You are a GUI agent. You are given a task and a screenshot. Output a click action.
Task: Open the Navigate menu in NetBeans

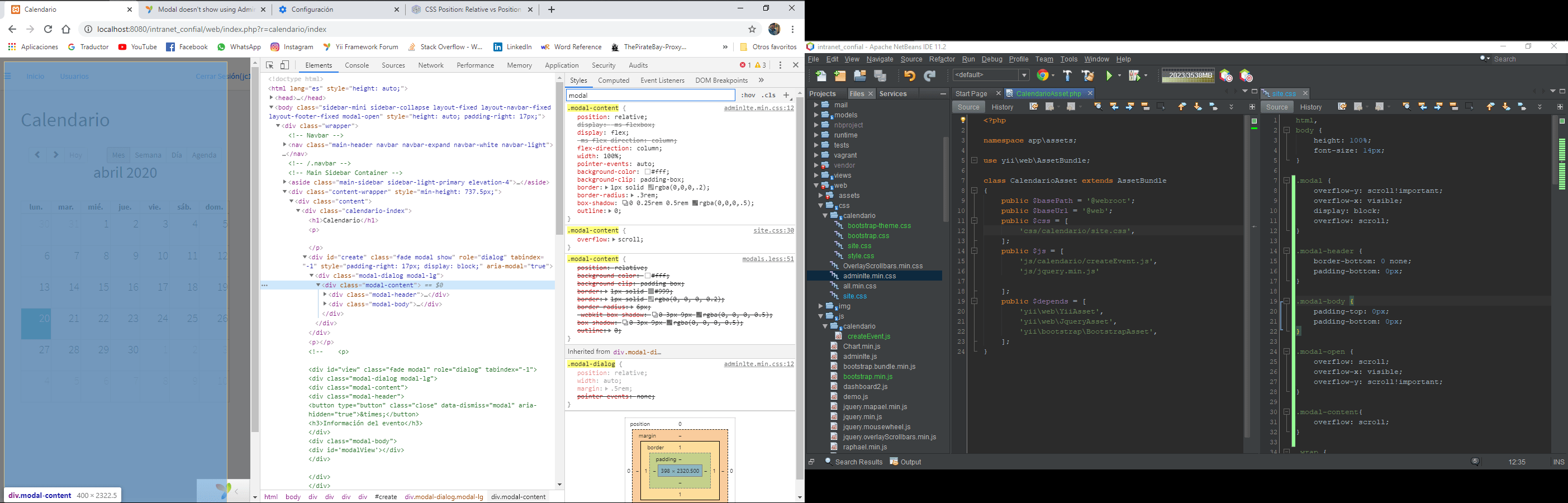click(x=880, y=59)
